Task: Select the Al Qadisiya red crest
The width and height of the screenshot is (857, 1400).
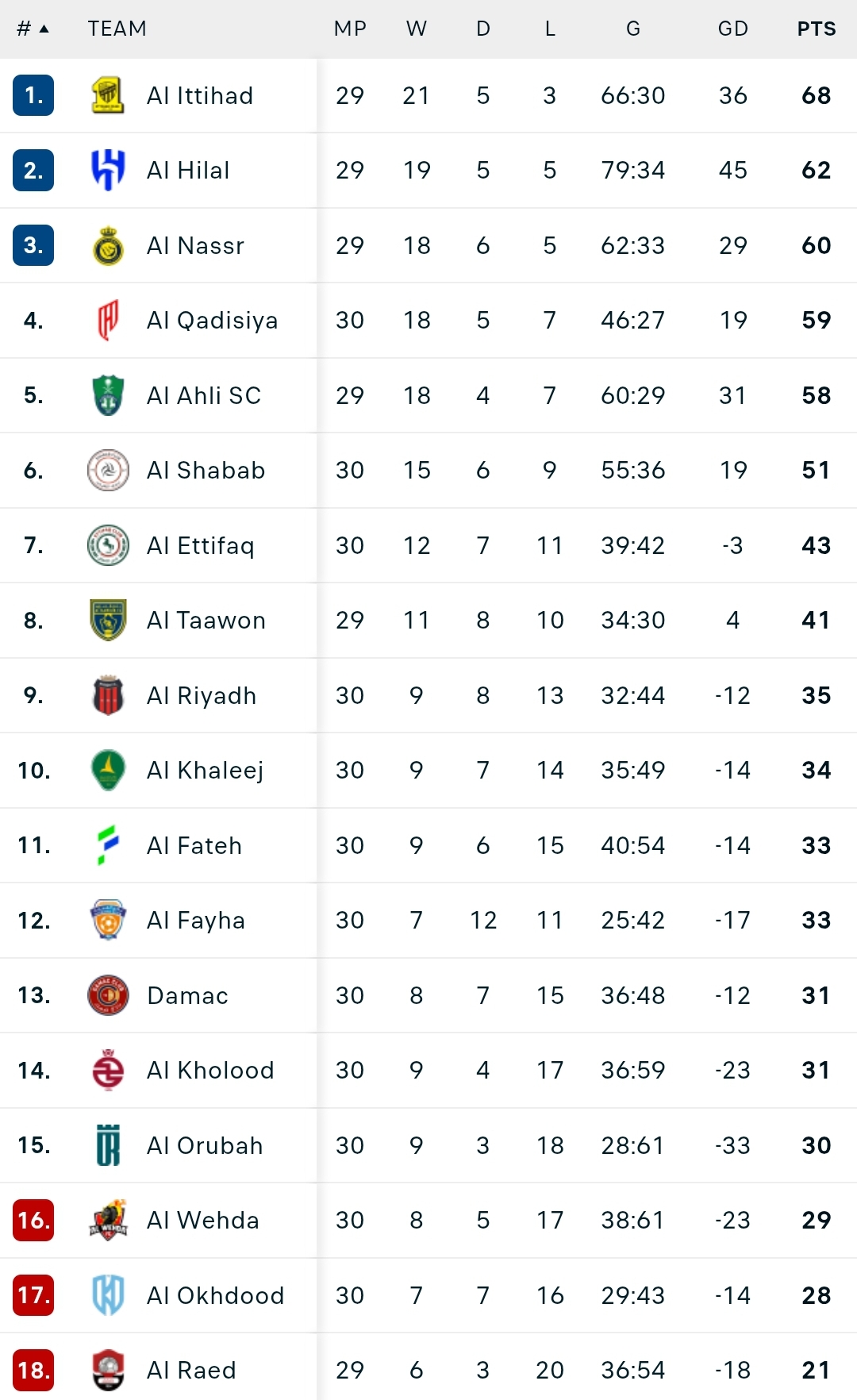Action: tap(108, 320)
